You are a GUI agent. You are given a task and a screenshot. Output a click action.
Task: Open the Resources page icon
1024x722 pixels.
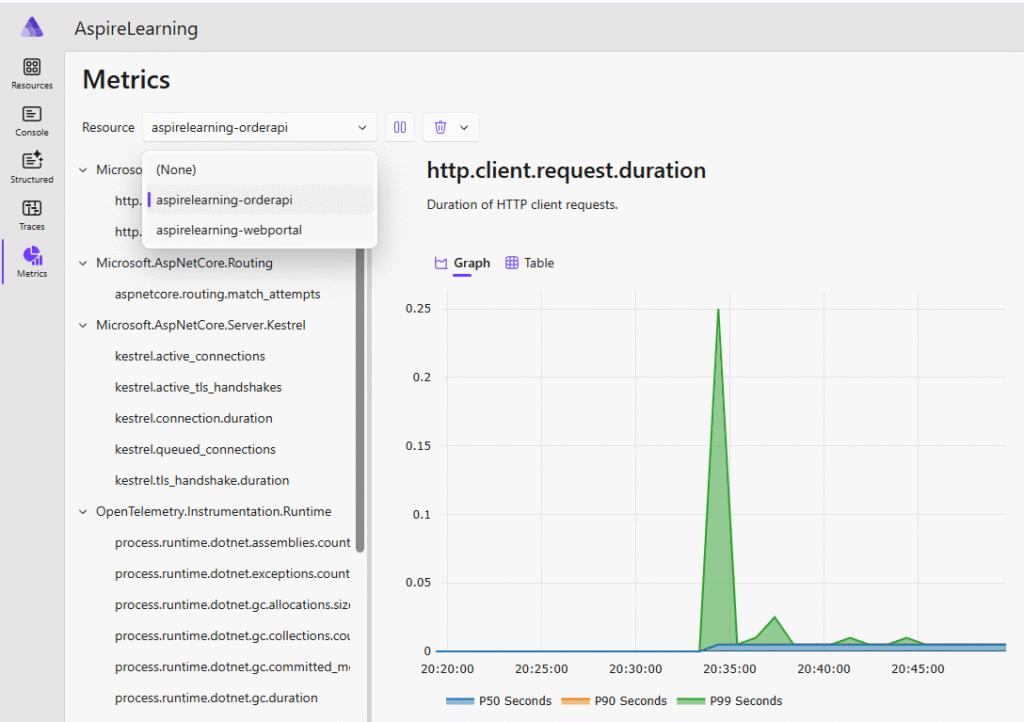31,67
